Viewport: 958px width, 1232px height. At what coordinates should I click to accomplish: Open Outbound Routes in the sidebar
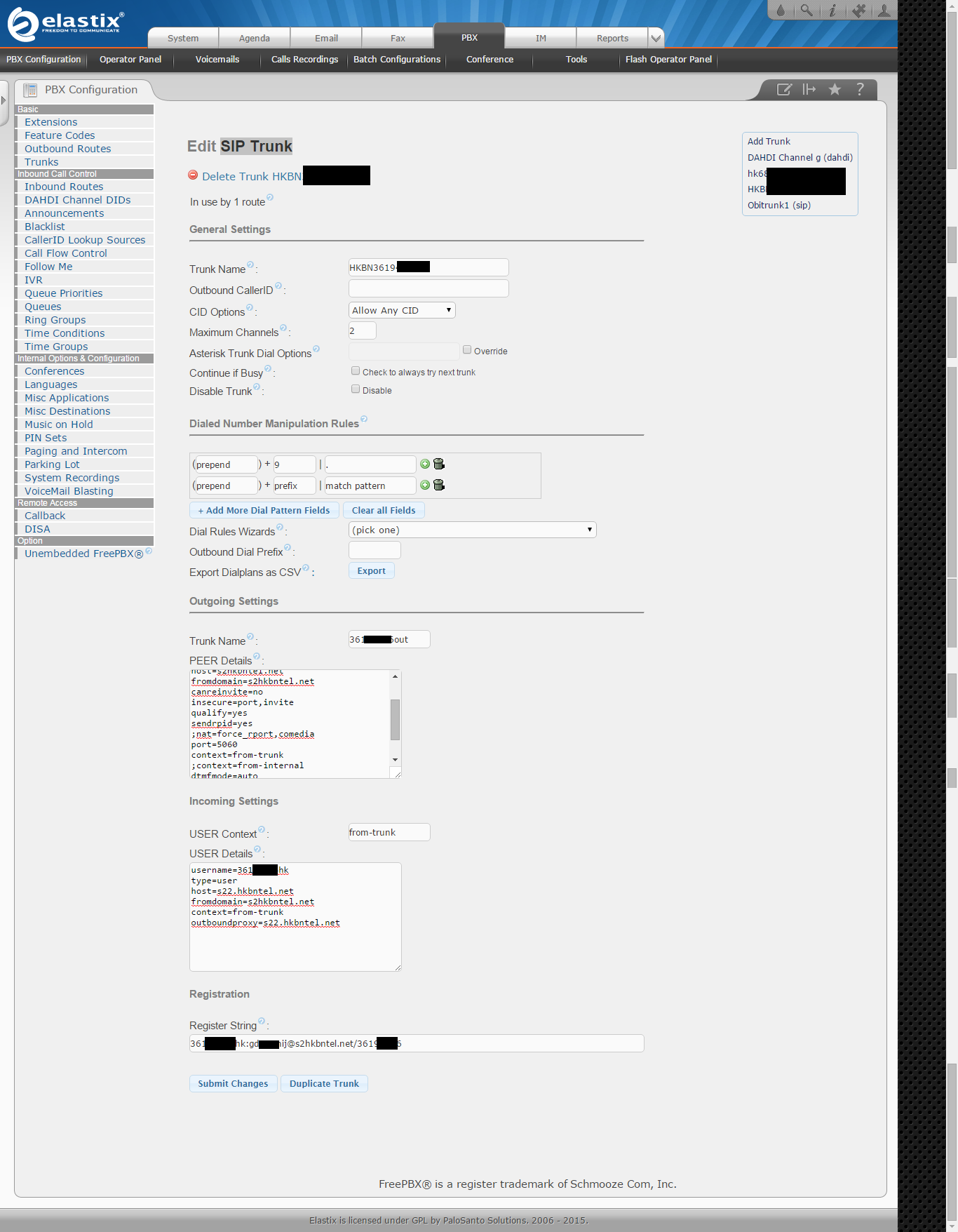click(x=68, y=149)
